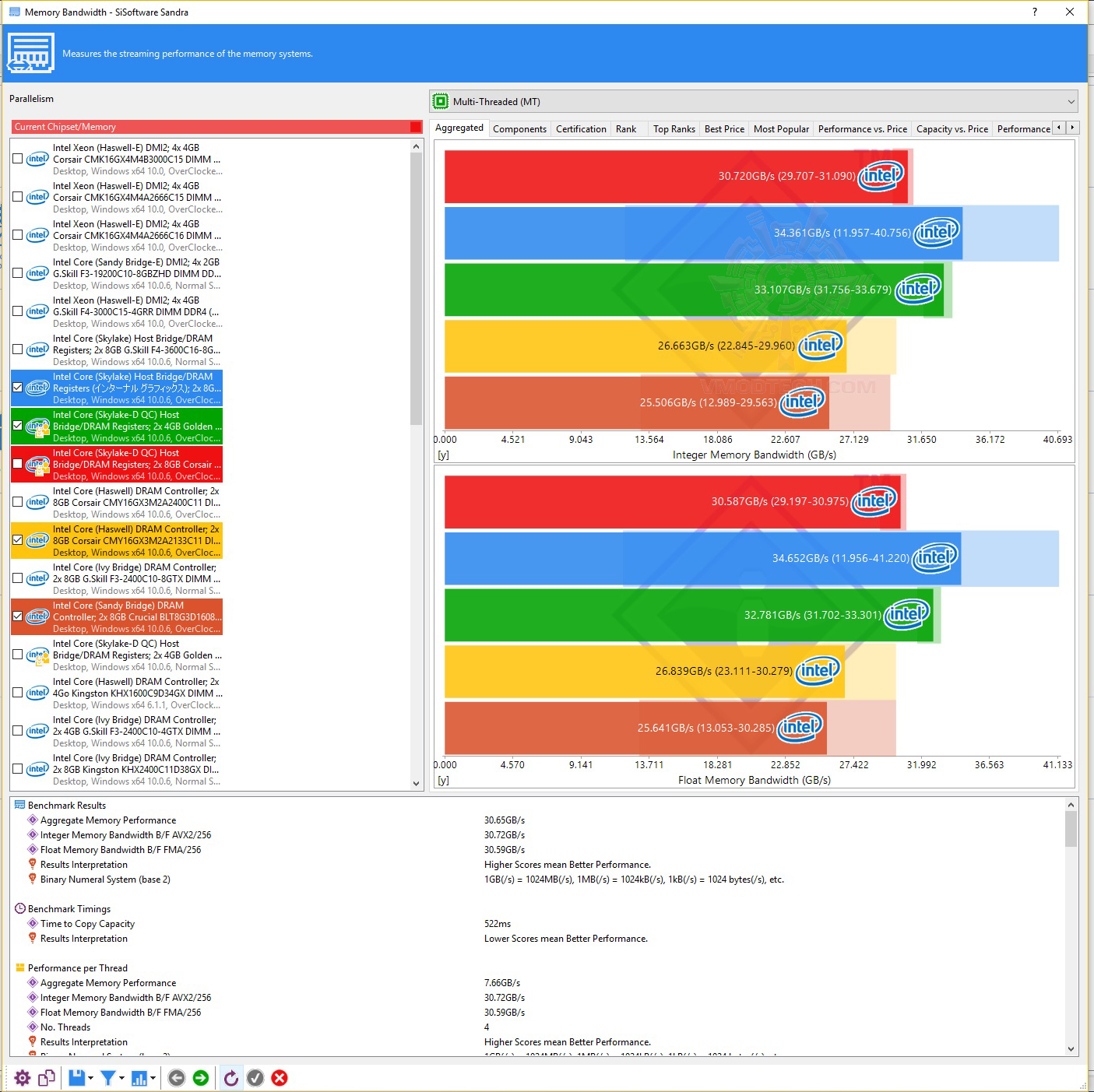1094x1092 pixels.
Task: Click the green chip icon beside Multi-Threaded (MT)
Action: coord(441,101)
